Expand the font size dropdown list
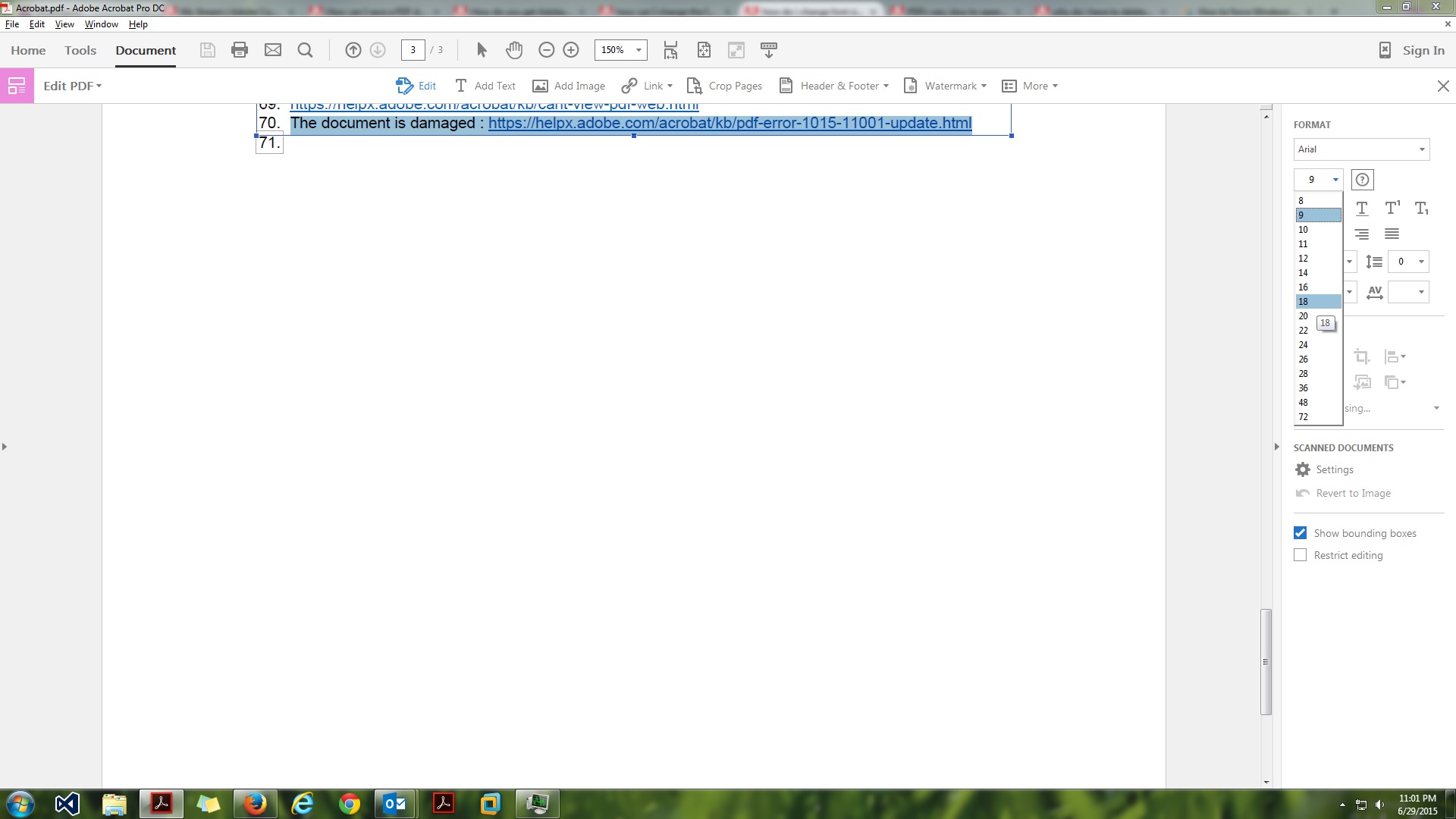This screenshot has width=1456, height=819. [x=1336, y=179]
